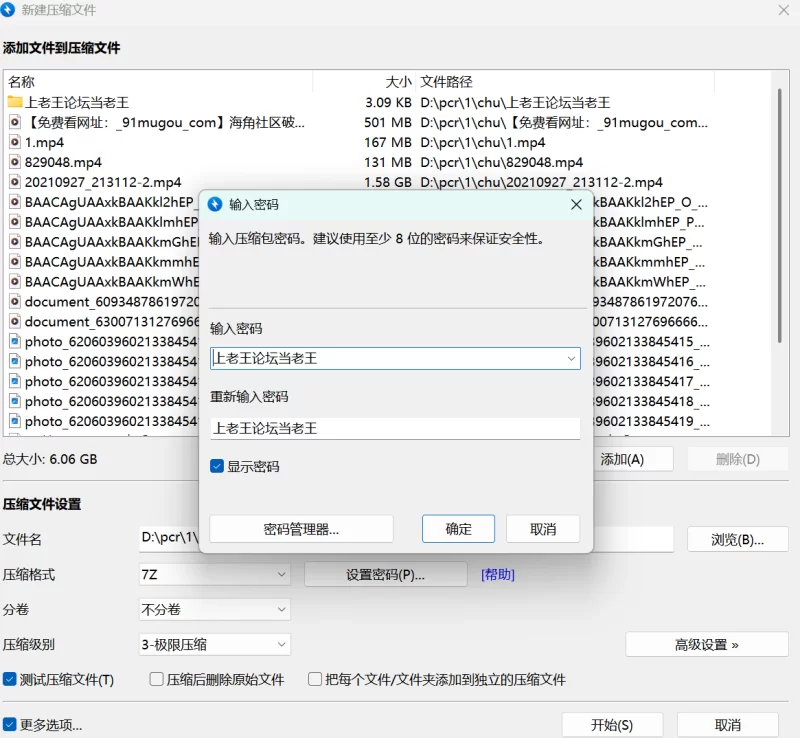Click the document_63007131276966 file icon
Screen dimensions: 800x738
(x=15, y=322)
